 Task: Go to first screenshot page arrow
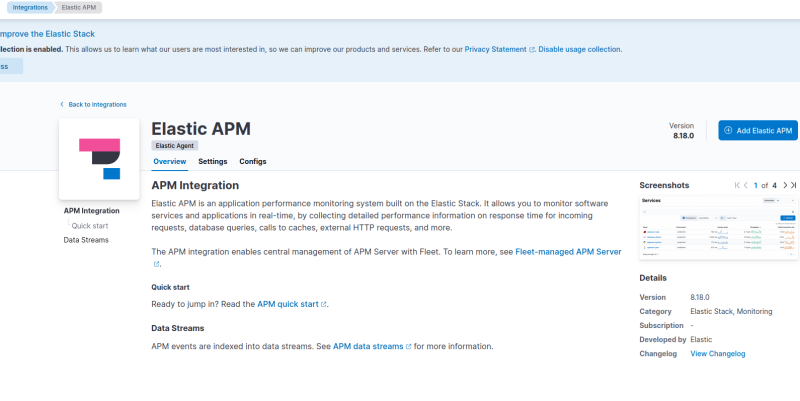[x=739, y=185]
